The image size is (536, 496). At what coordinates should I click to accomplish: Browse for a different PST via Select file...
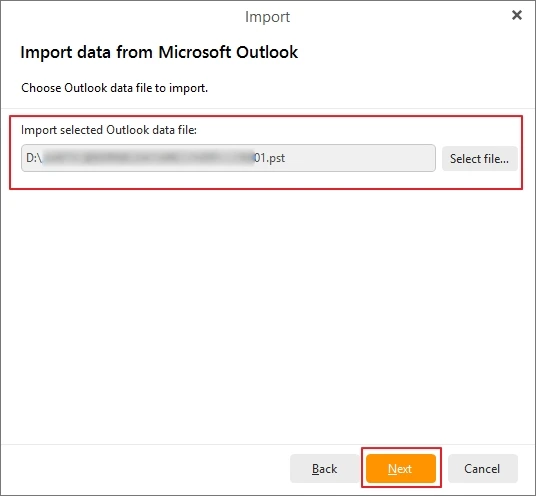click(479, 159)
